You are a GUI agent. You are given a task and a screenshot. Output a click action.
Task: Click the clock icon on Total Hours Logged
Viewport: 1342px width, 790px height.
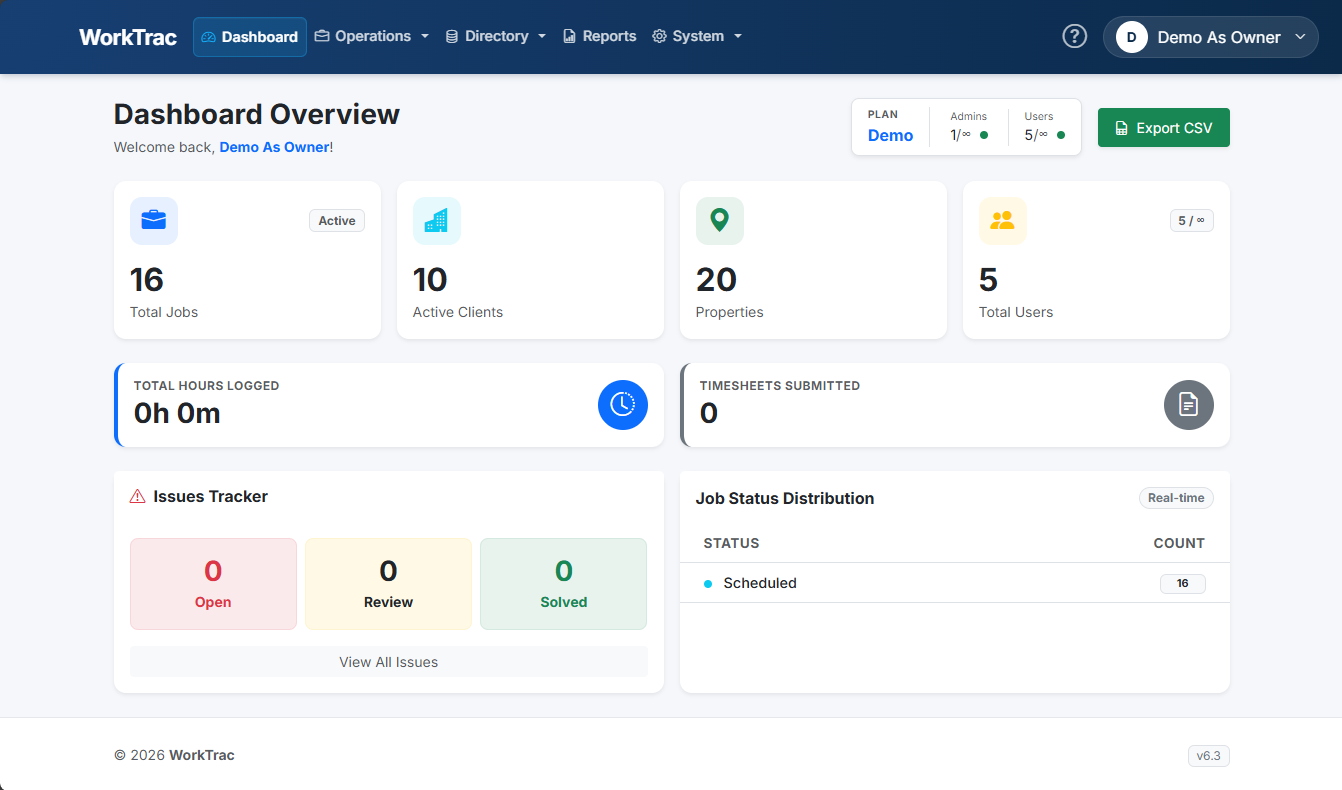pyautogui.click(x=623, y=405)
